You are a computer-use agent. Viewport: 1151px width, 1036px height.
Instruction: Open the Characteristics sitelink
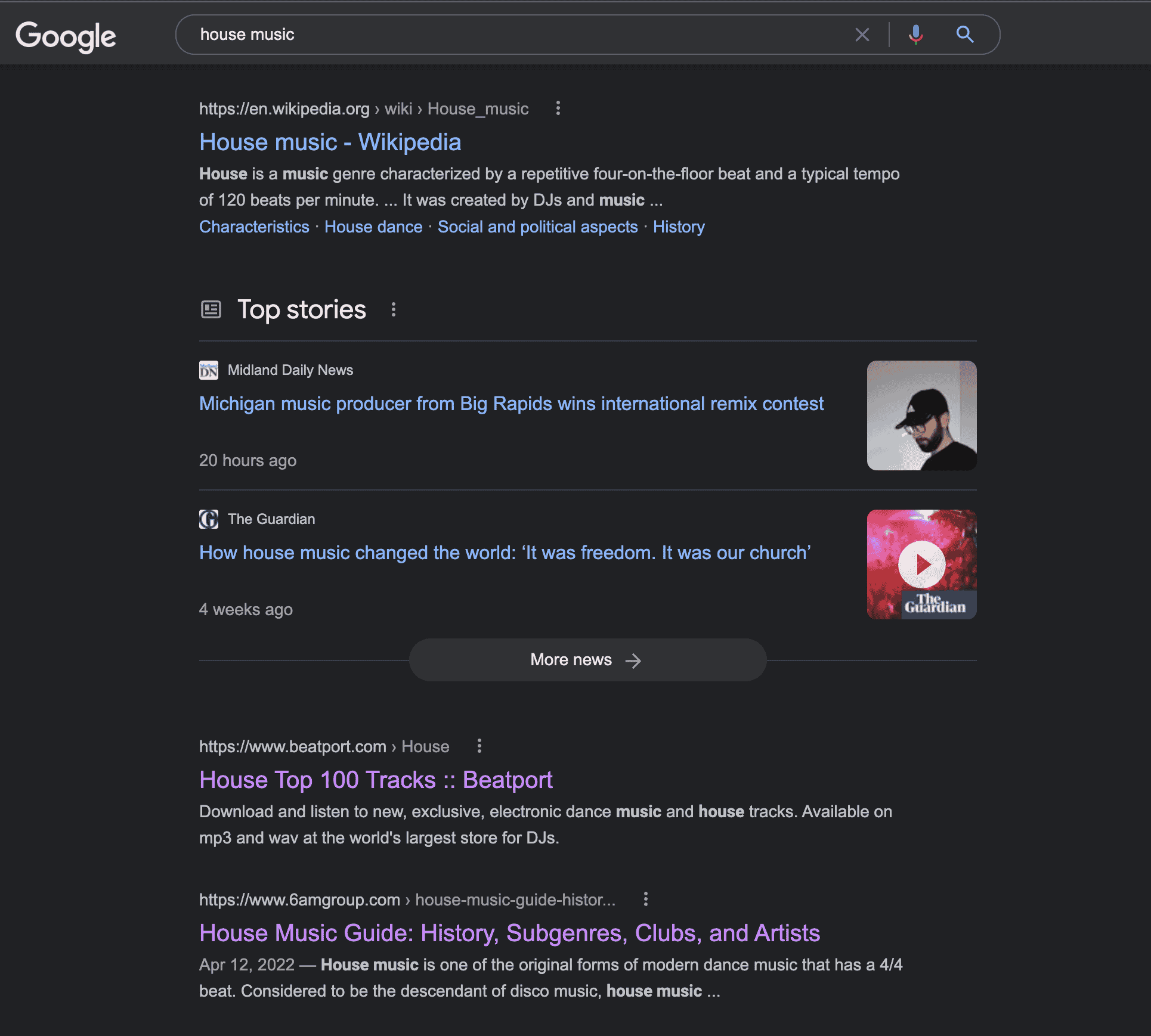coord(254,227)
